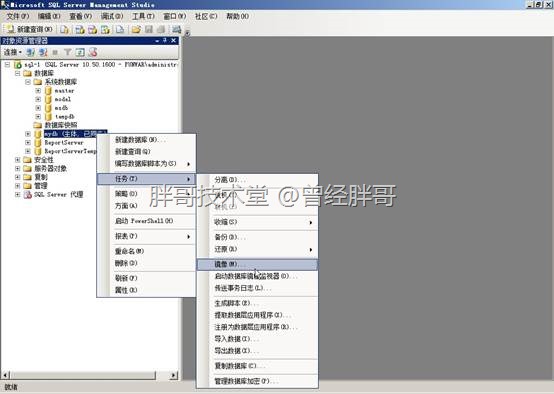The image size is (554, 394).
Task: Choose 复制数据库(C)... task
Action: (257, 366)
